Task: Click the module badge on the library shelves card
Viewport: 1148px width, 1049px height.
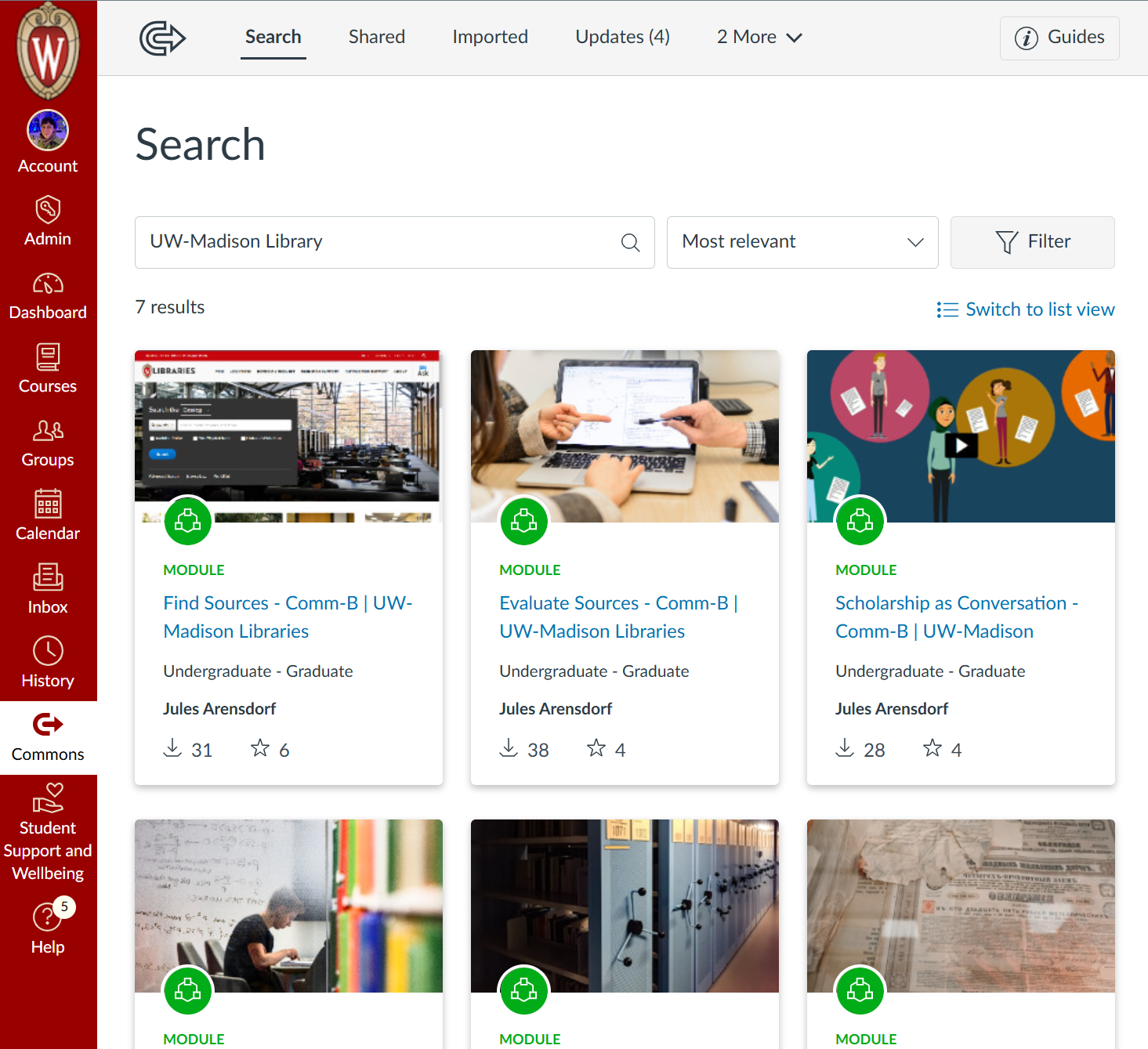Action: [x=524, y=991]
